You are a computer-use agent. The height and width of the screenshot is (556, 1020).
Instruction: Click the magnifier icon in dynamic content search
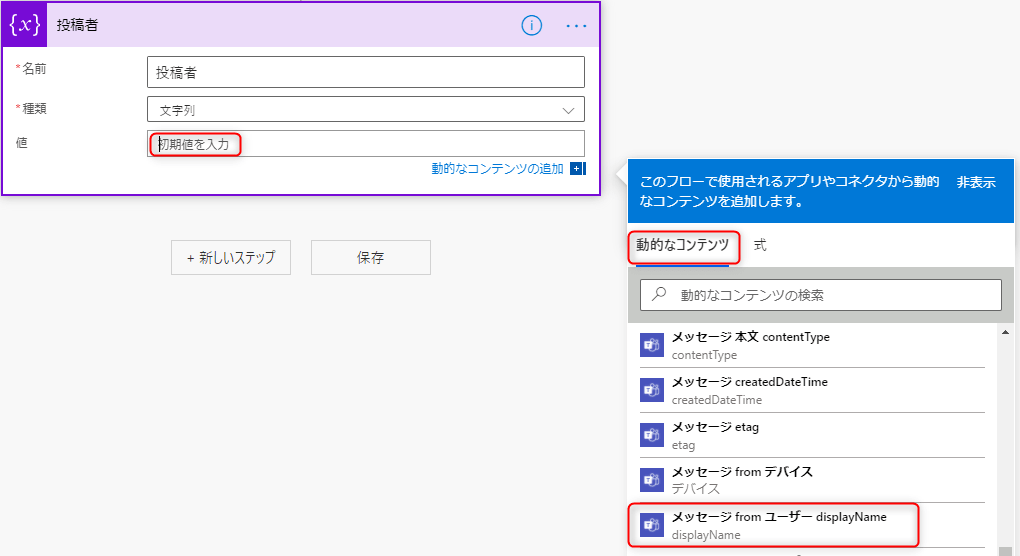(659, 295)
